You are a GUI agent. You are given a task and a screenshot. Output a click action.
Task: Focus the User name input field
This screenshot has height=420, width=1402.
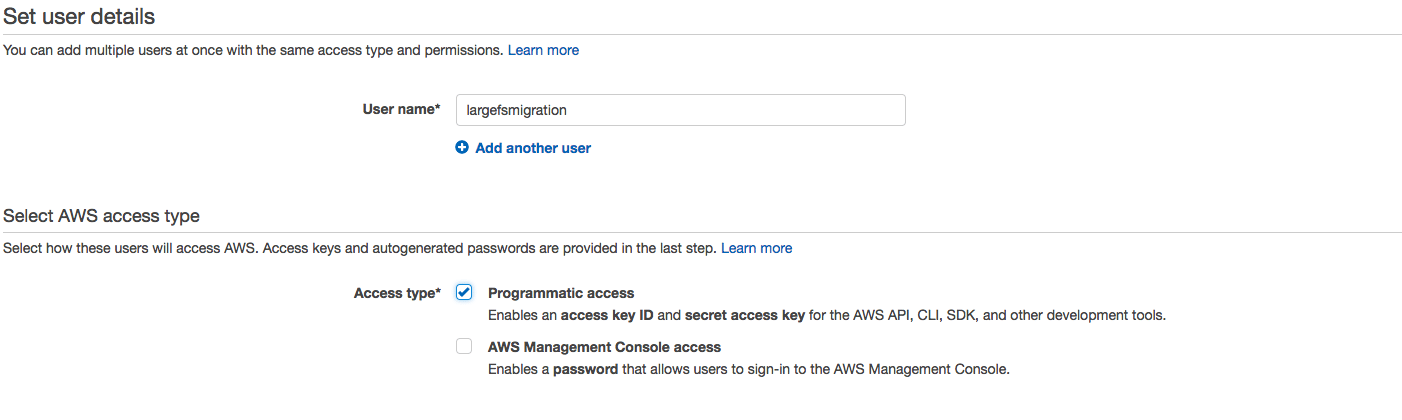(x=680, y=110)
